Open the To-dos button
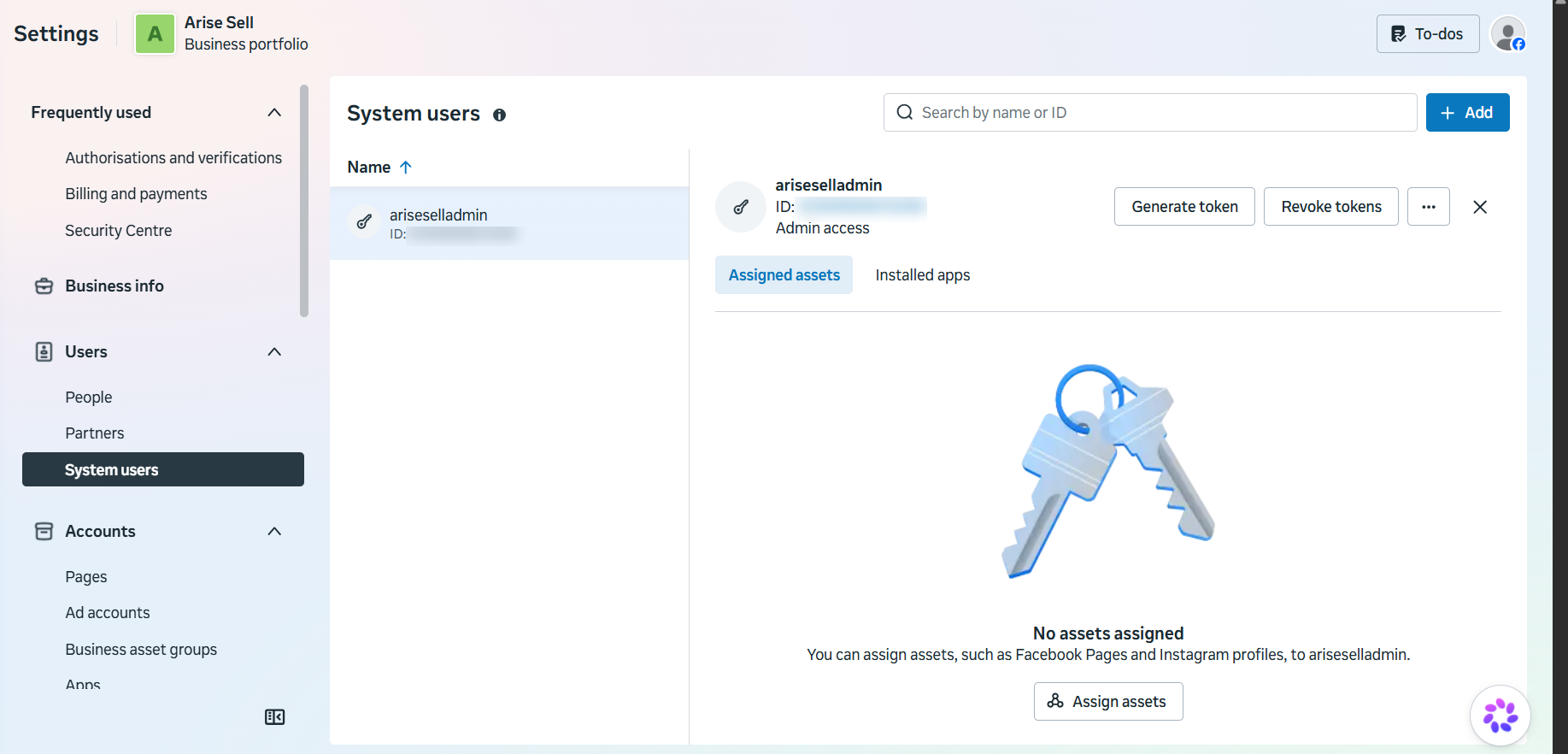 click(1428, 34)
